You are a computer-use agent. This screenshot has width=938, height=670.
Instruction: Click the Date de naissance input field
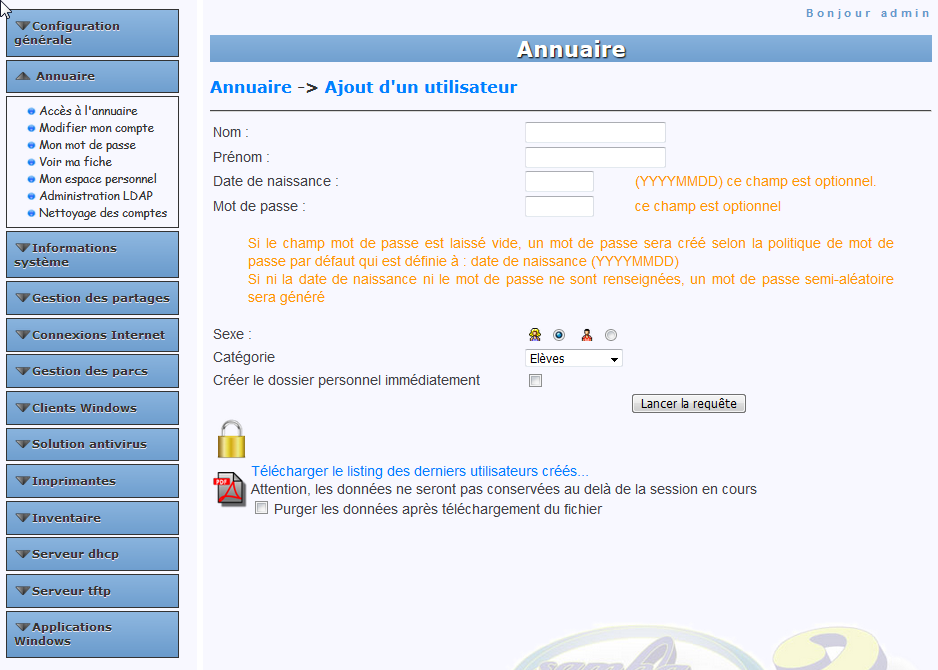tap(559, 181)
